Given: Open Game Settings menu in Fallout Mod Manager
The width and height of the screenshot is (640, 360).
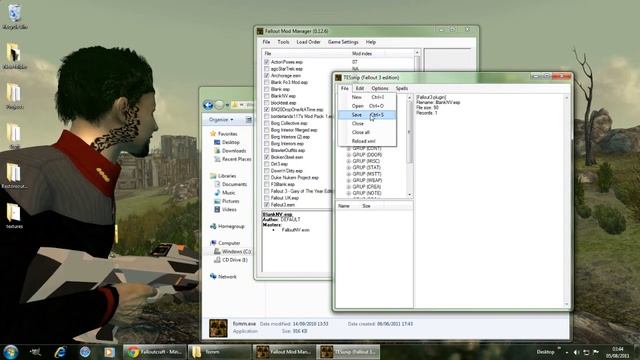Looking at the screenshot, I should point(343,42).
